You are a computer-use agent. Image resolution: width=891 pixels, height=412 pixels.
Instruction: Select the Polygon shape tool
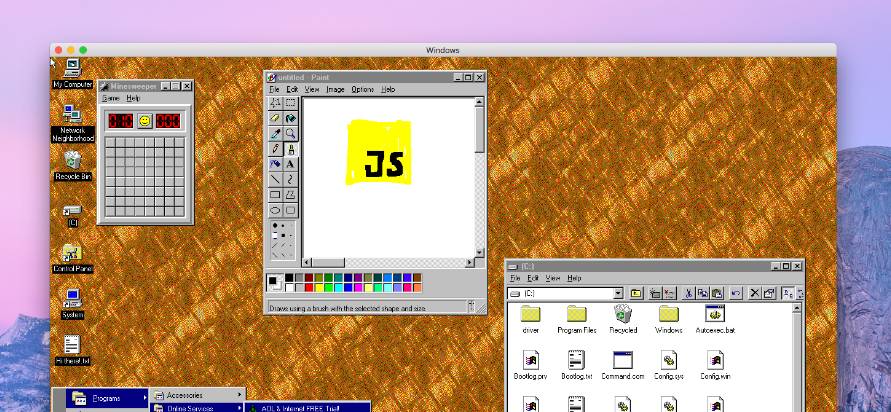point(290,195)
